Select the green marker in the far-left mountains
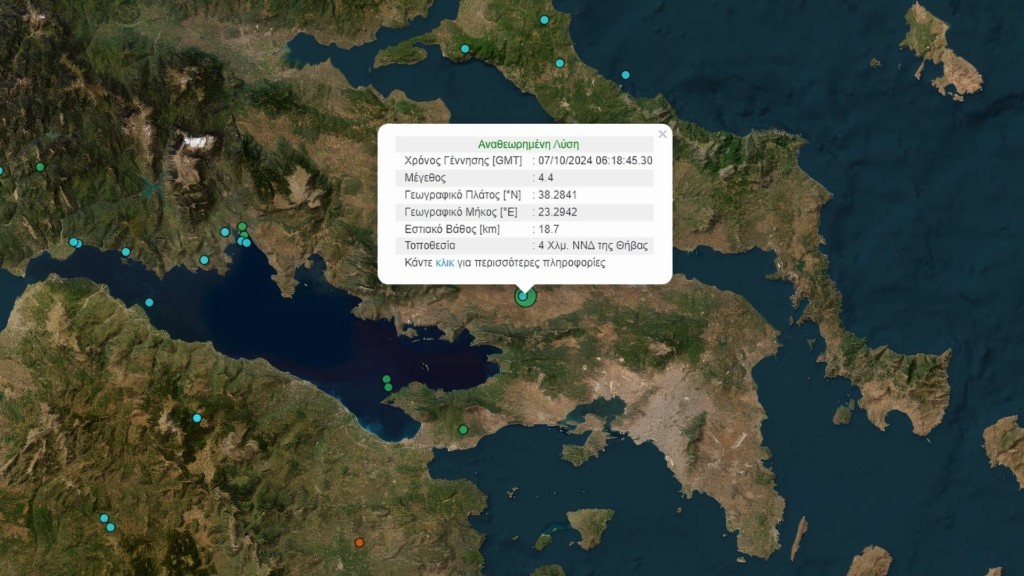The width and height of the screenshot is (1024, 576). (40, 167)
